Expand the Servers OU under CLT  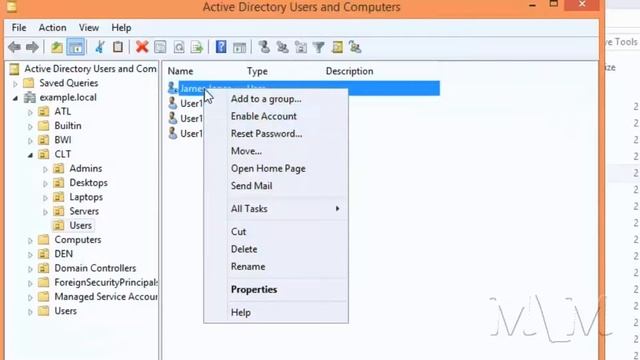click(45, 212)
